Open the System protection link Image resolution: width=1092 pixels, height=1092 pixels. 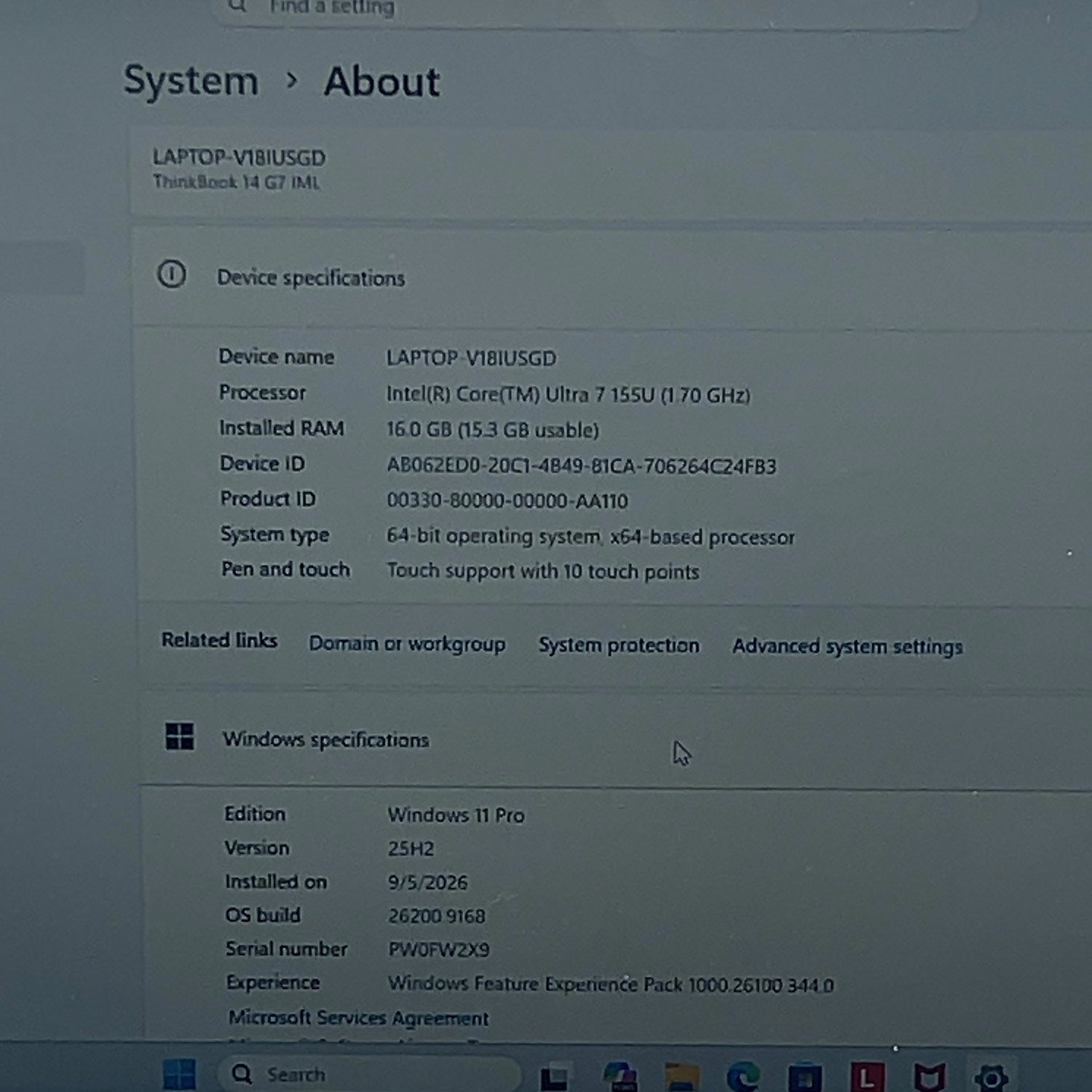click(619, 646)
